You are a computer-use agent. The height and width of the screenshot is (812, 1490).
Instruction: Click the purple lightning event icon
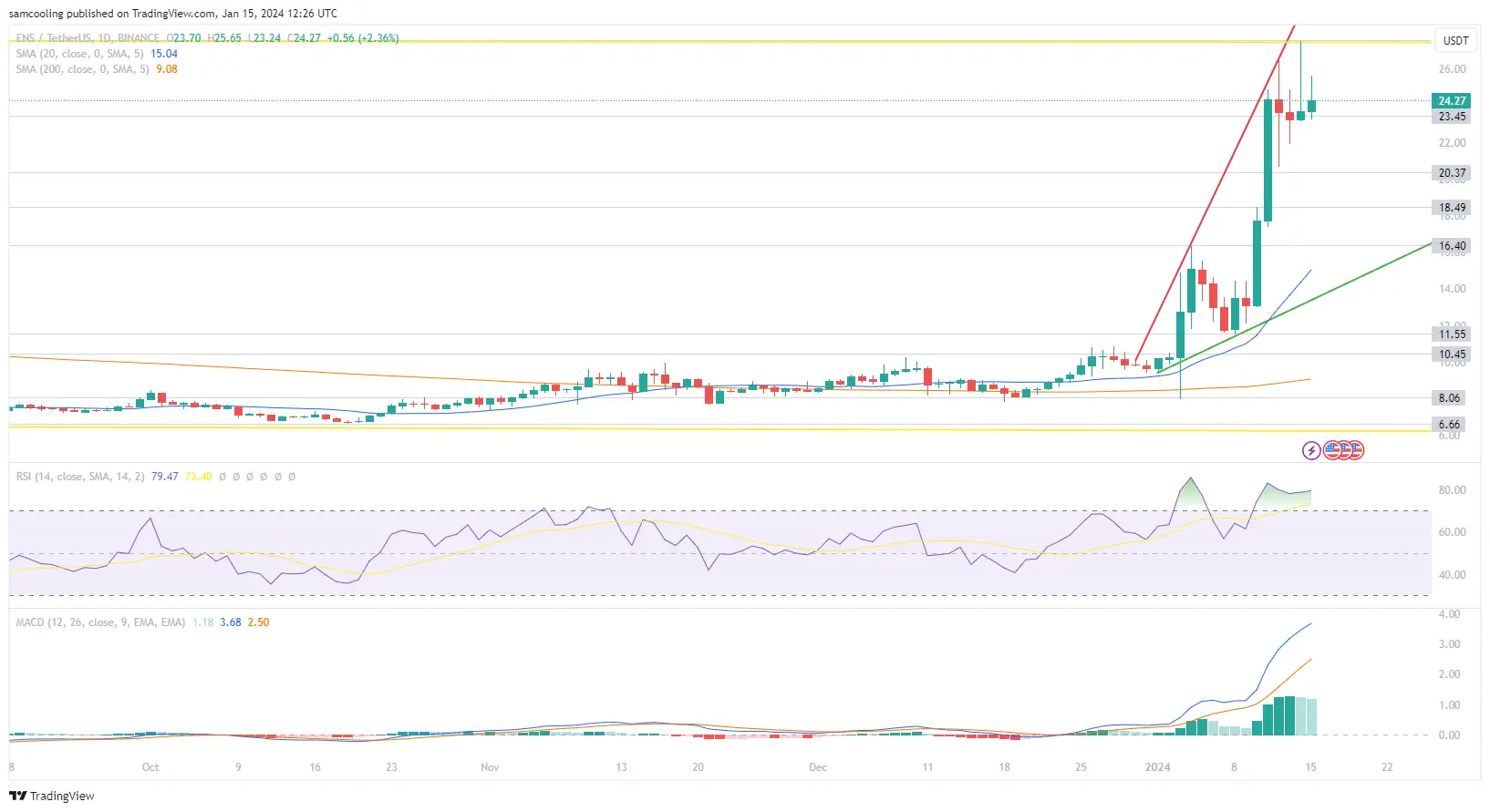tap(1311, 450)
